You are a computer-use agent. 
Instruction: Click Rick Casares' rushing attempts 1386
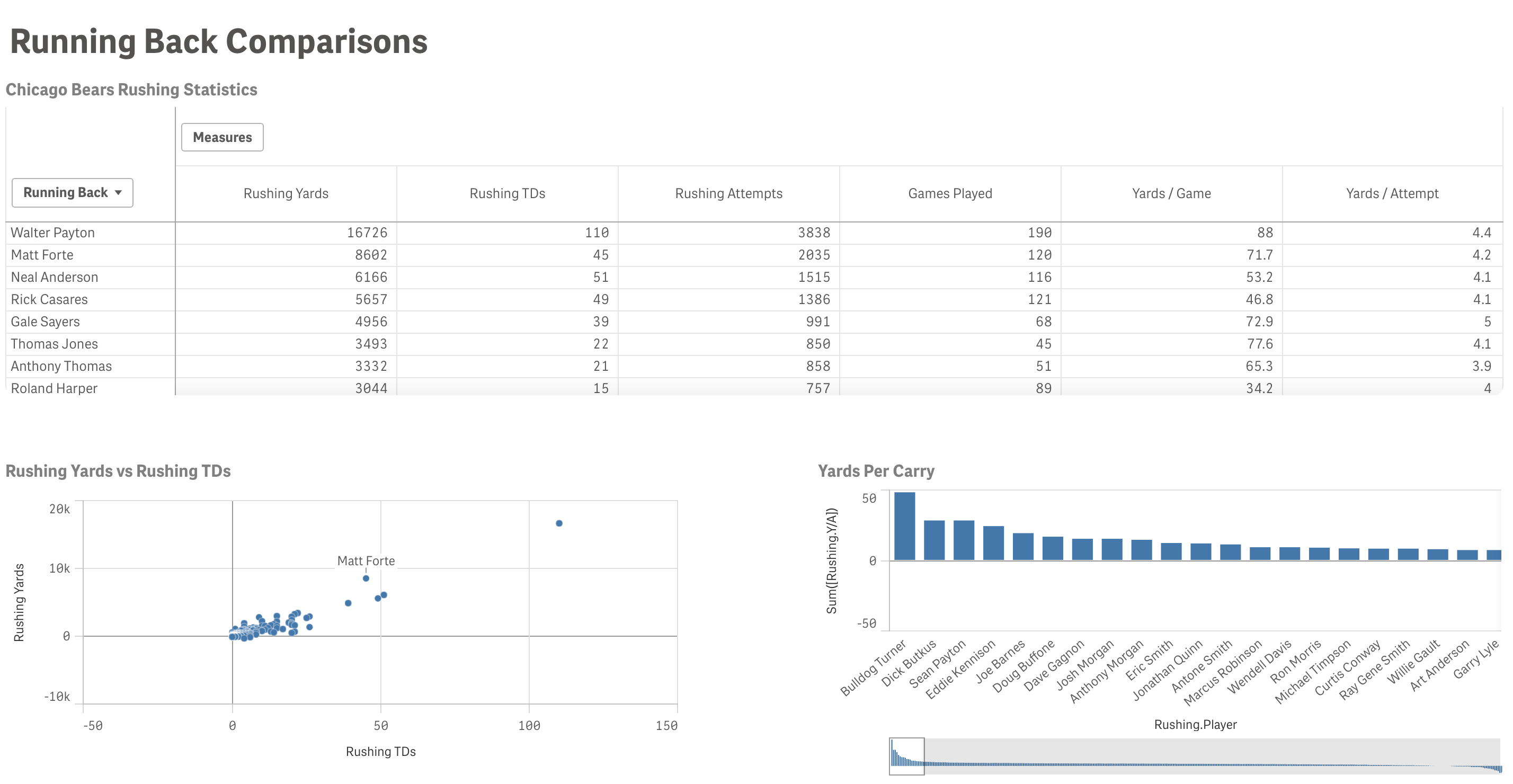click(x=814, y=299)
